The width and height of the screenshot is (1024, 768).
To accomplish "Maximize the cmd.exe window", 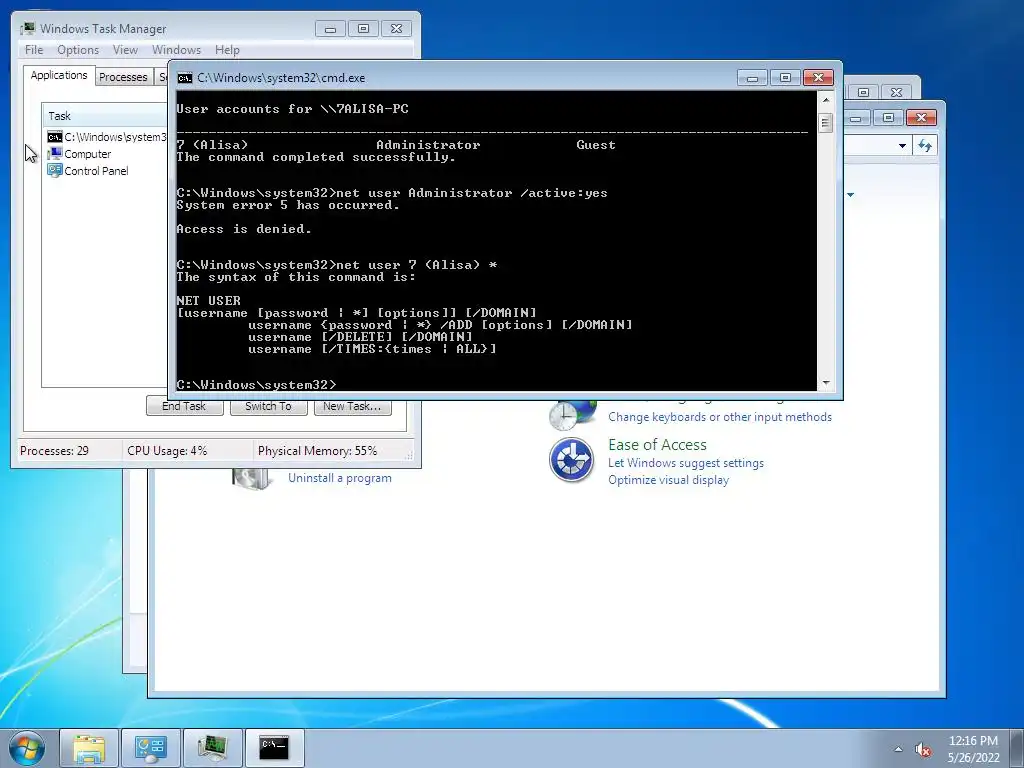I will tap(785, 78).
